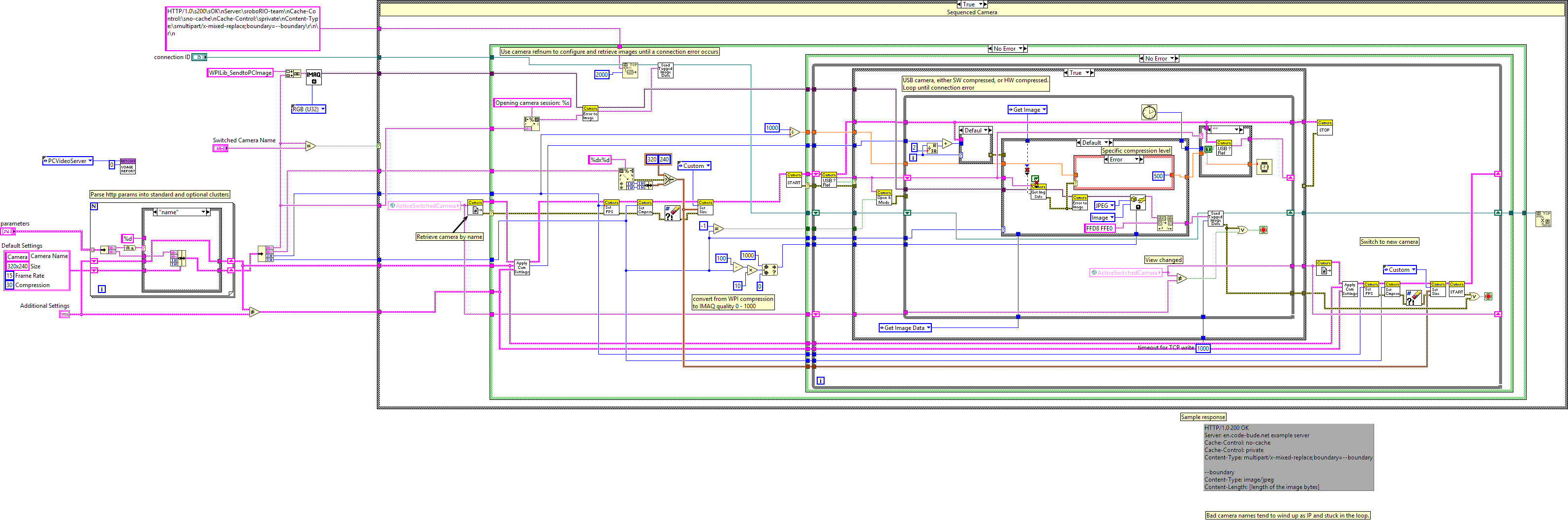Open the Get Image enum dropdown
1568x521 pixels.
(1044, 109)
